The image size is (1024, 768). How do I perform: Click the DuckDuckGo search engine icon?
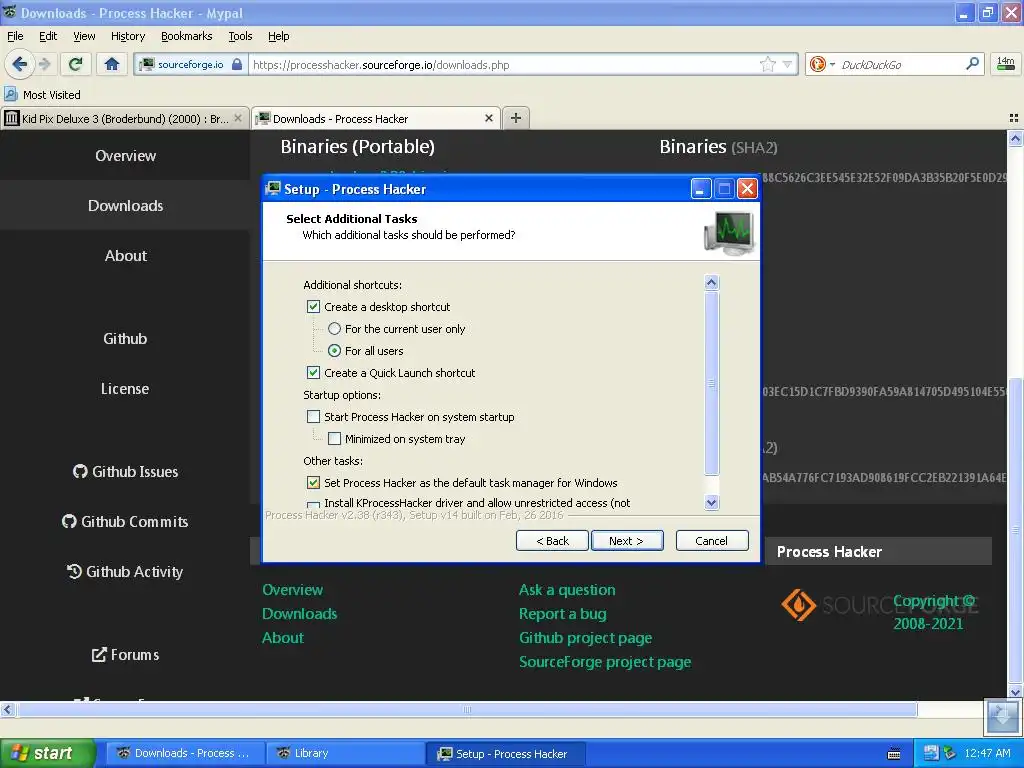[x=817, y=64]
